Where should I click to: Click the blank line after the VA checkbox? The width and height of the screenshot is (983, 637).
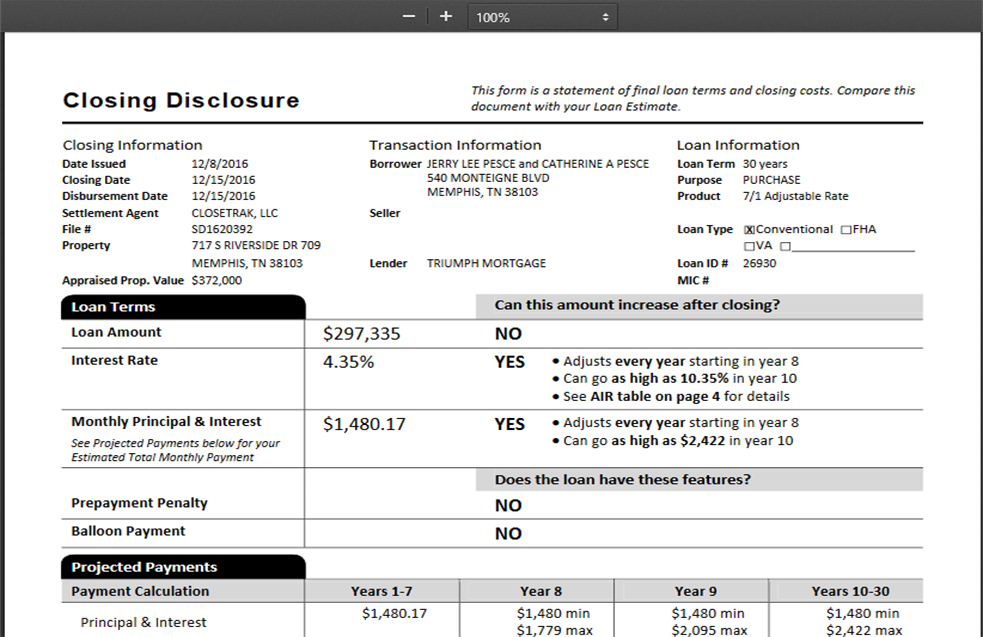(853, 246)
